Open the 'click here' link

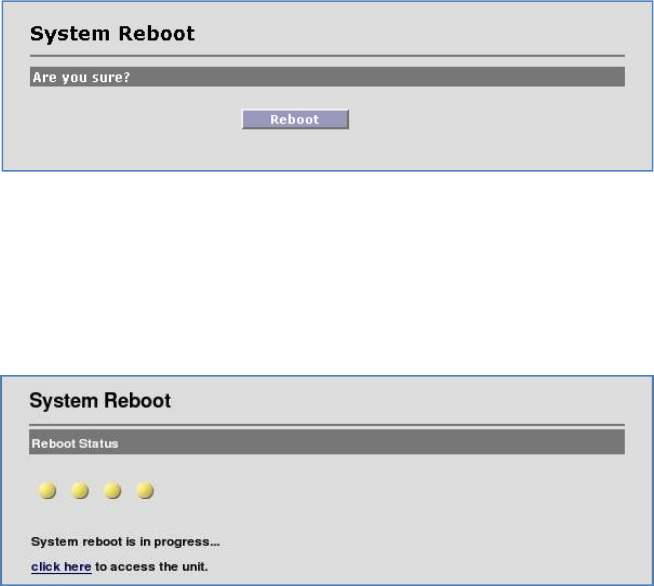pyautogui.click(x=61, y=567)
